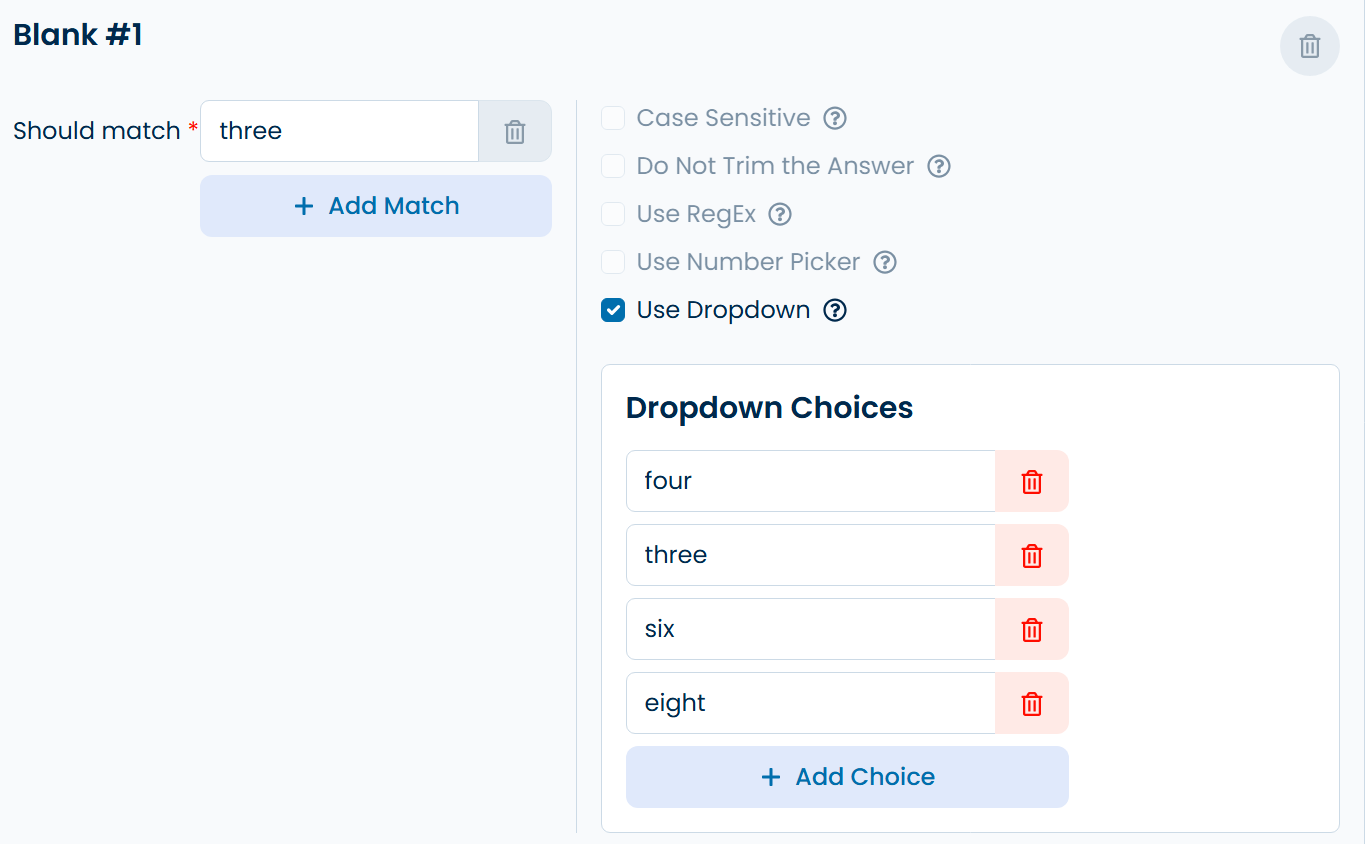The image size is (1371, 844).
Task: Select the "eight" choice text field
Action: [x=810, y=703]
